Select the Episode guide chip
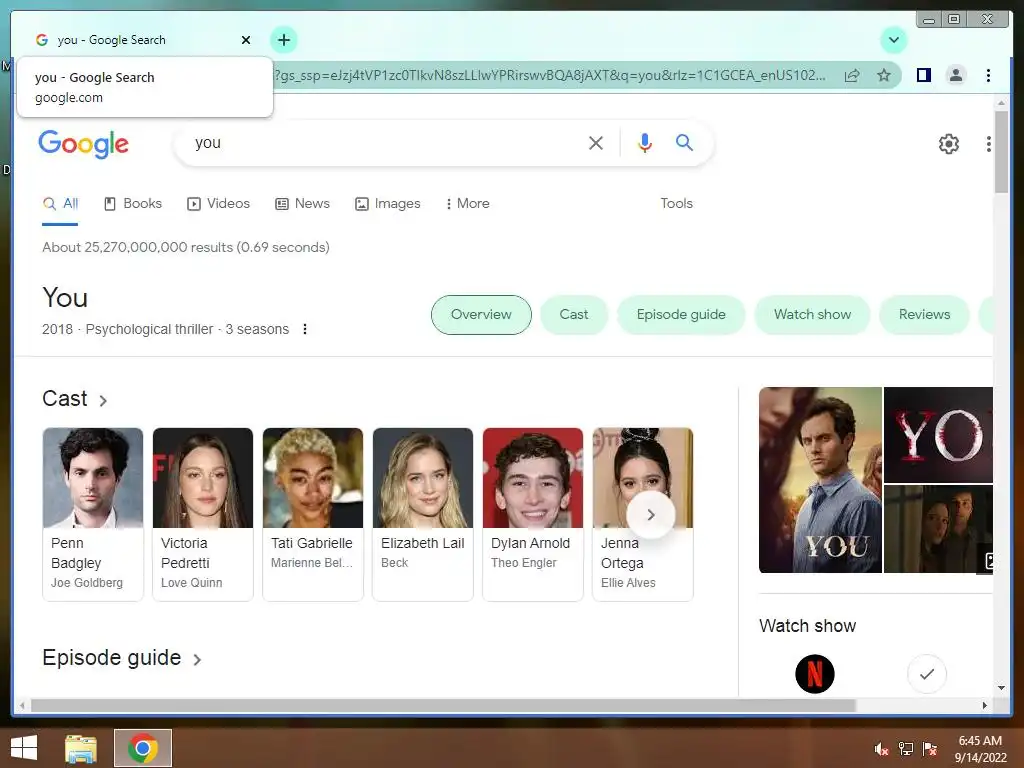The height and width of the screenshot is (768, 1024). (681, 315)
